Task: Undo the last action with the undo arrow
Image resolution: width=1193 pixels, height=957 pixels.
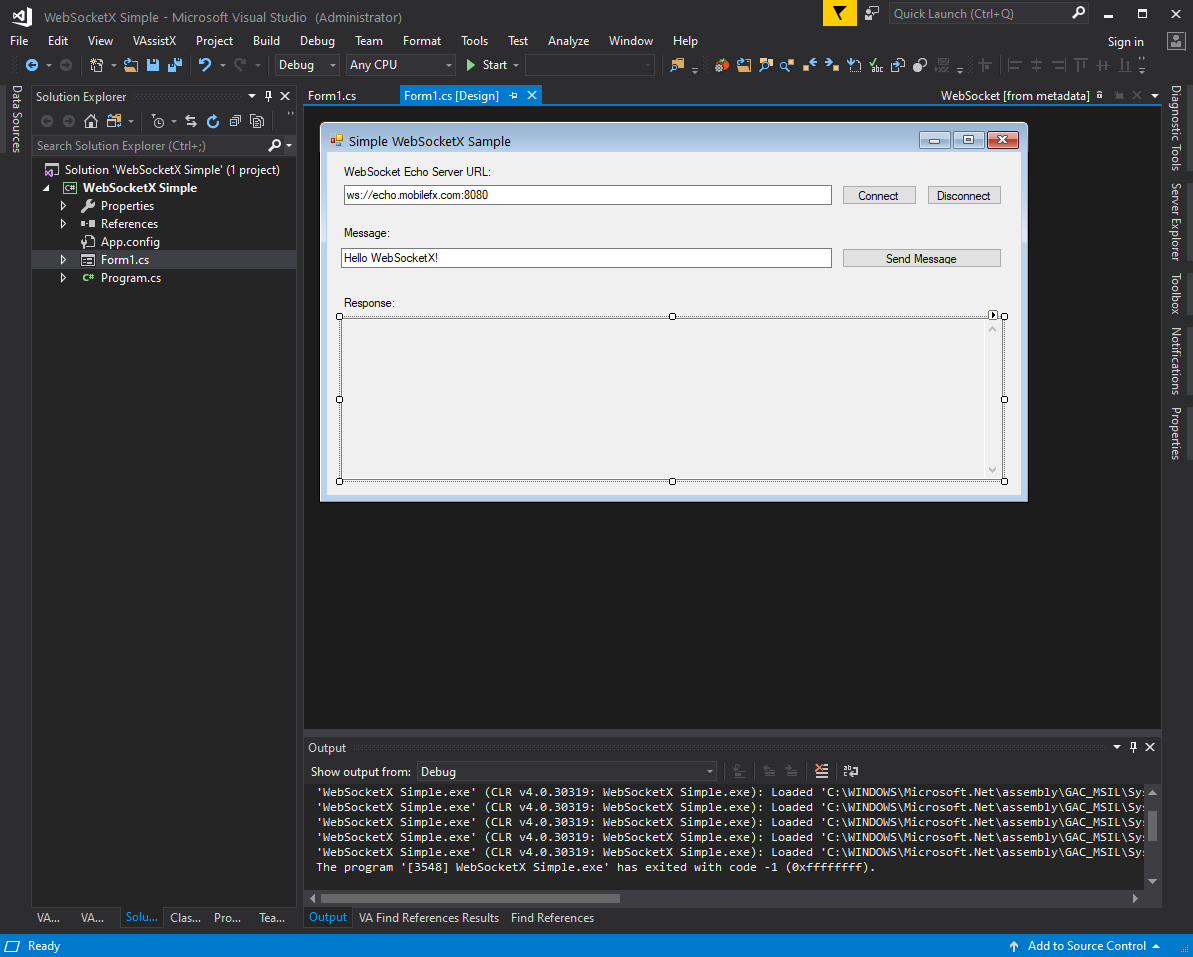Action: (x=205, y=65)
